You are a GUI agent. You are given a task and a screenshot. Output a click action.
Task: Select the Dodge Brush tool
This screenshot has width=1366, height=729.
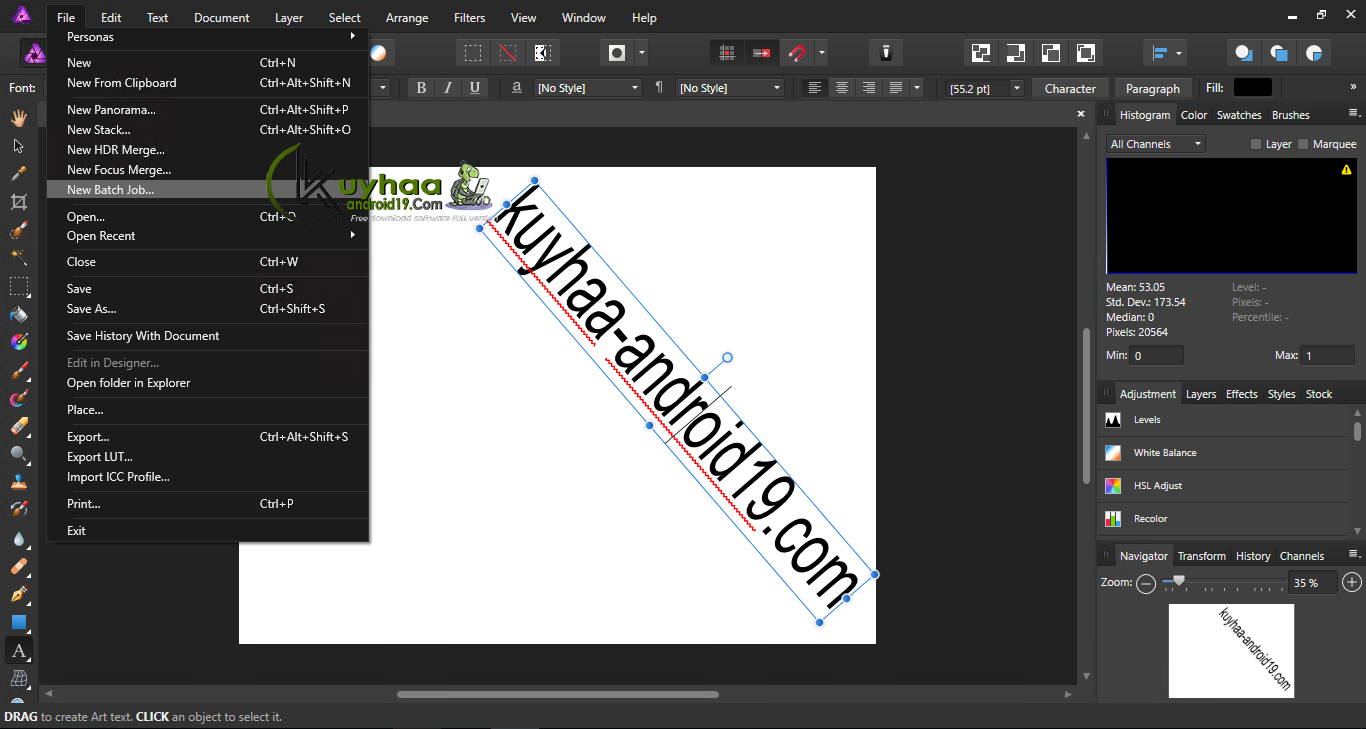pyautogui.click(x=18, y=454)
